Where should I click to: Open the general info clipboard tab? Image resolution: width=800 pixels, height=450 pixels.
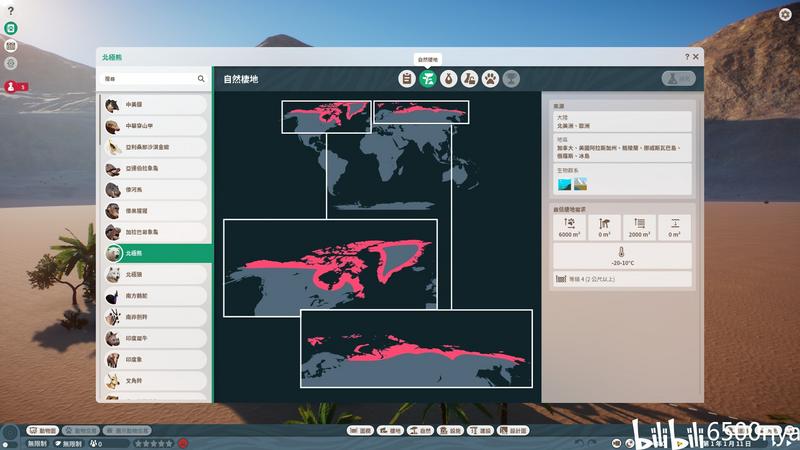(x=407, y=79)
